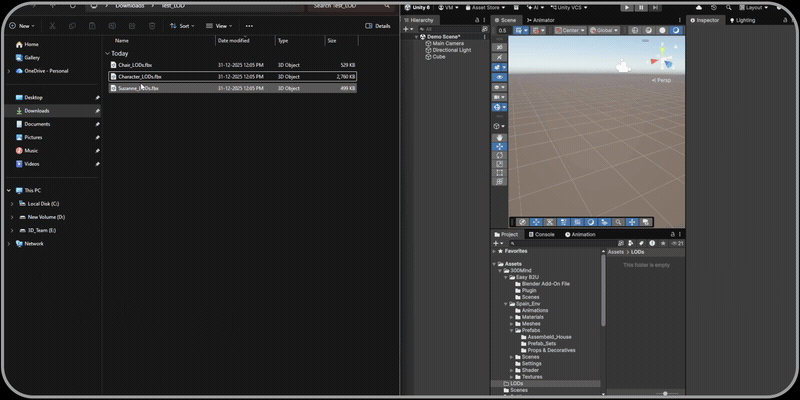The width and height of the screenshot is (800, 400).
Task: Select the Rotate tool in Scene toolbar
Action: pyautogui.click(x=499, y=155)
